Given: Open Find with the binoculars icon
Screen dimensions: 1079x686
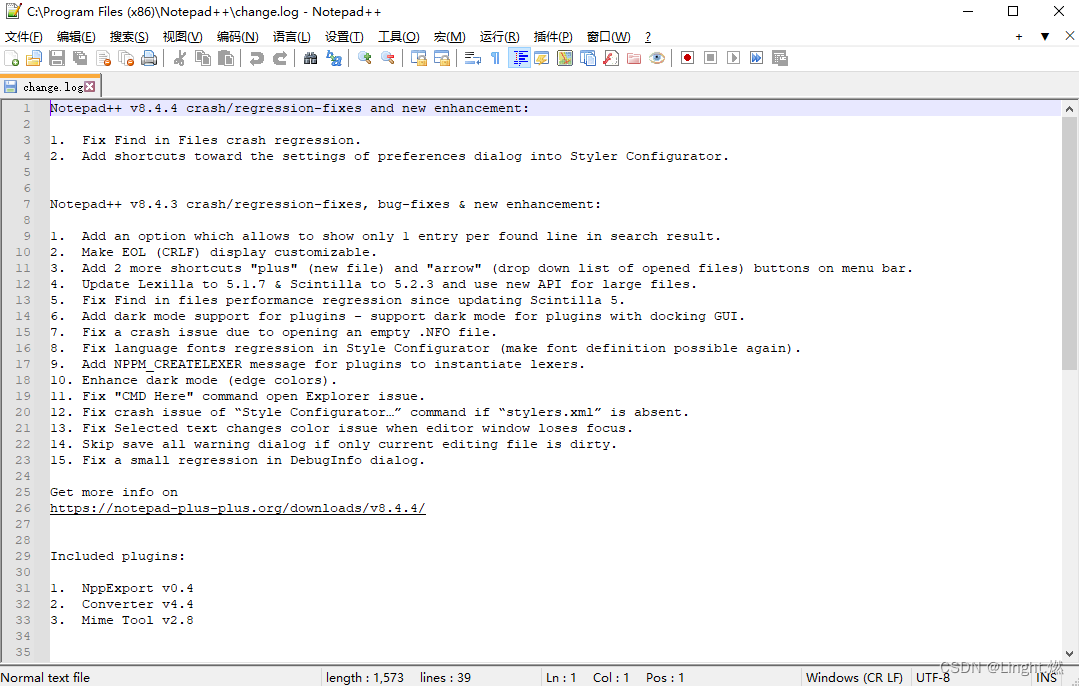Looking at the screenshot, I should point(310,58).
